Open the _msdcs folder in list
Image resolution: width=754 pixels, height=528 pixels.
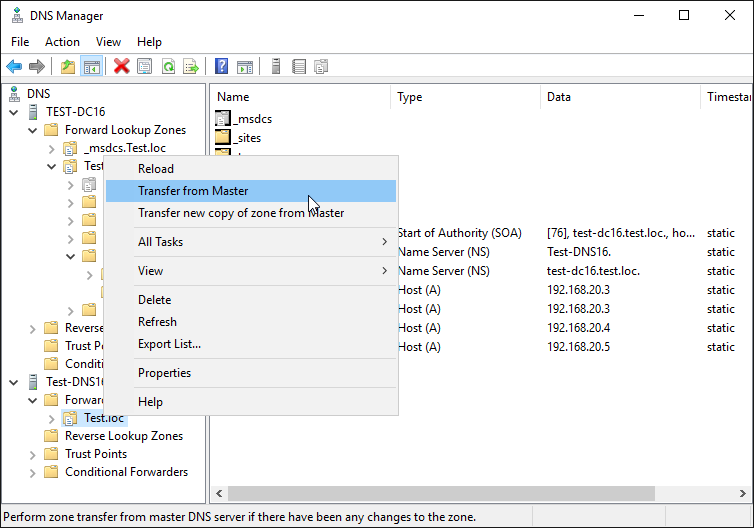[244, 119]
